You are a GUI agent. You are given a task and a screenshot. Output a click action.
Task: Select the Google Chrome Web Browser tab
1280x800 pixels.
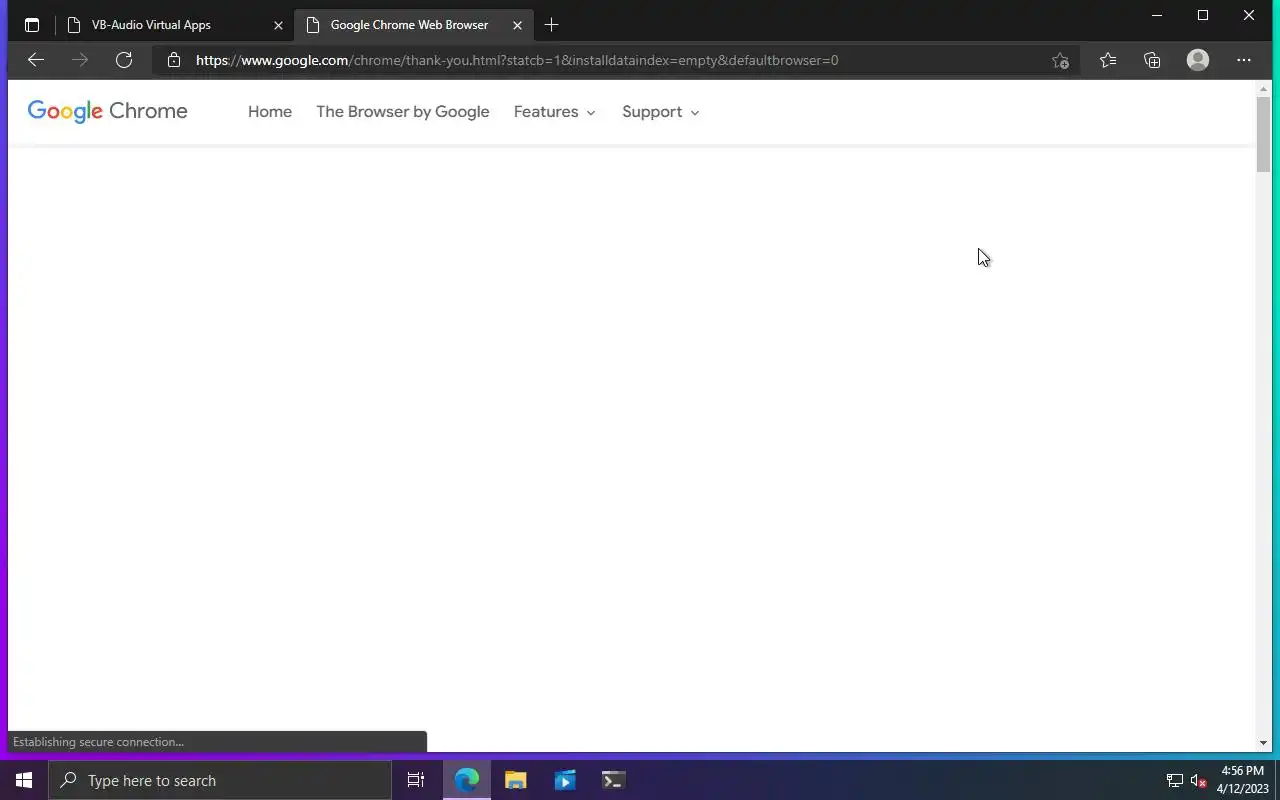(x=414, y=25)
